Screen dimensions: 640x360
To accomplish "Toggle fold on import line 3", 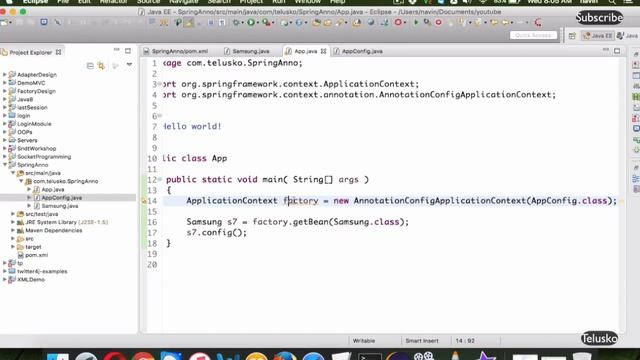I will pyautogui.click(x=160, y=84).
